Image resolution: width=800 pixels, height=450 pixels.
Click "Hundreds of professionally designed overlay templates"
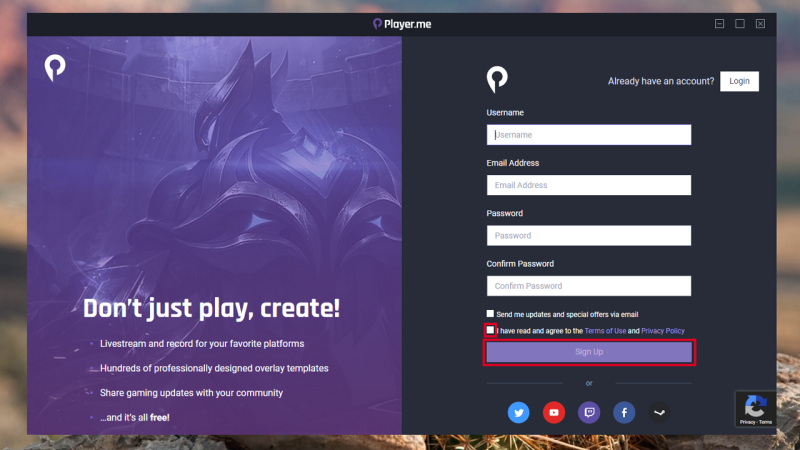point(214,368)
